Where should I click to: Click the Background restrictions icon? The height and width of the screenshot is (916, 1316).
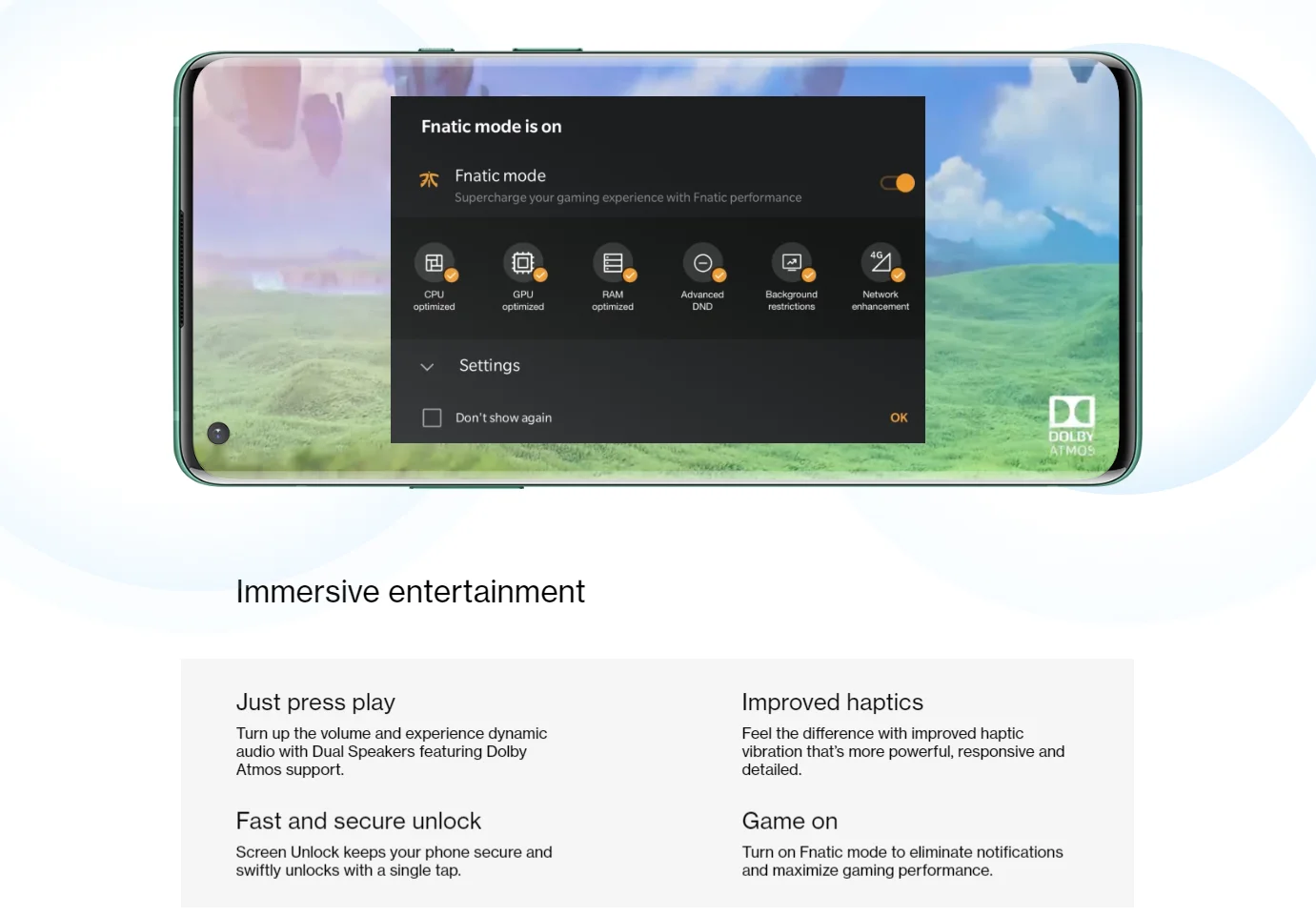tap(792, 263)
